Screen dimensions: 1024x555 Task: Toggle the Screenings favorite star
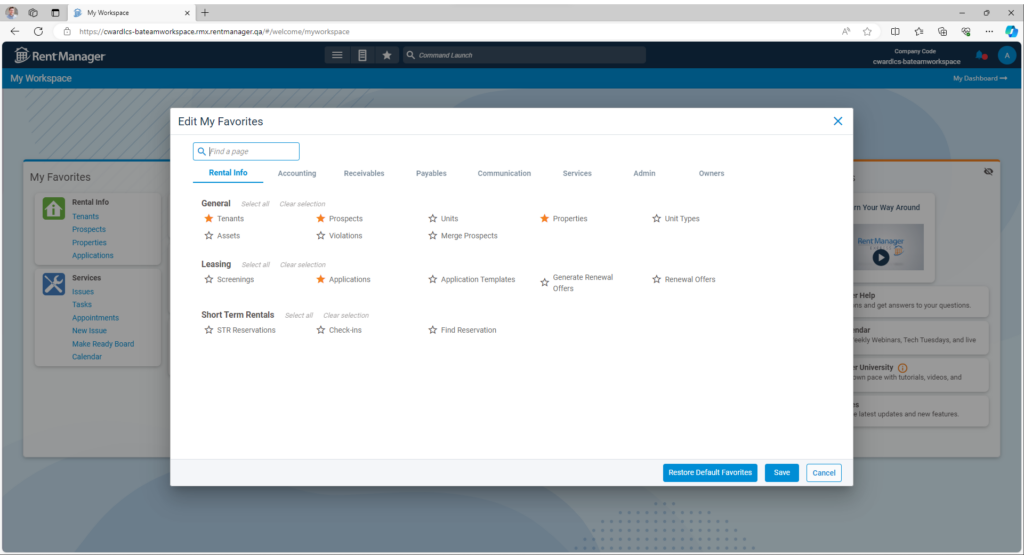pos(209,280)
